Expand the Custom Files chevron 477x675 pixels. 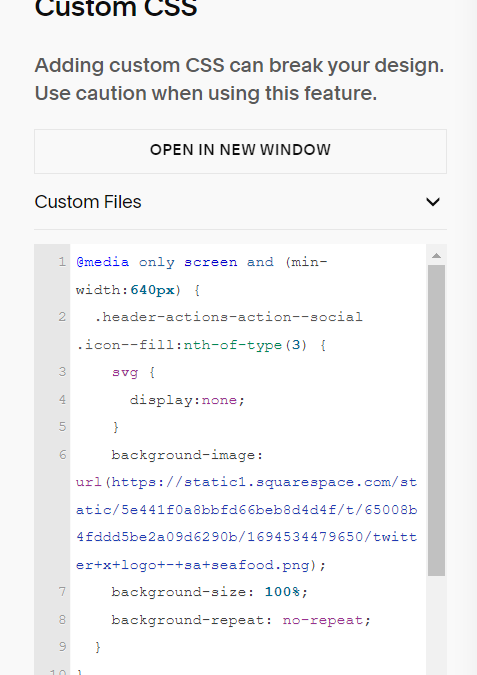pos(433,201)
